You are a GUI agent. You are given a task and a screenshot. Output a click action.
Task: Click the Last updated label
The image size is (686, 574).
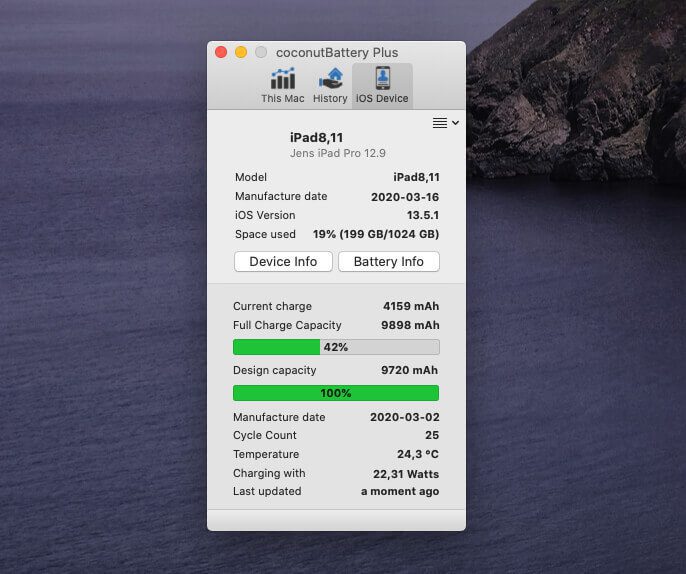267,491
